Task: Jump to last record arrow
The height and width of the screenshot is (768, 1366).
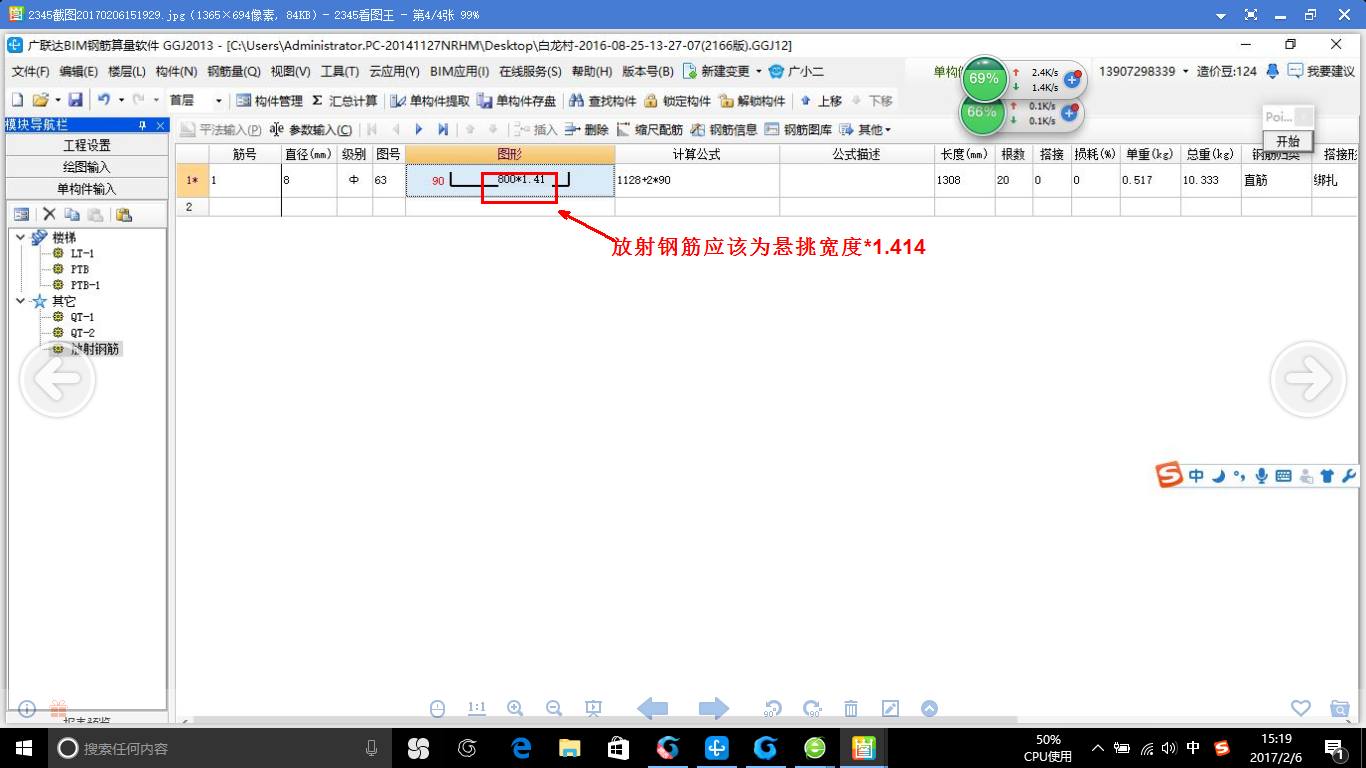Action: coord(443,130)
